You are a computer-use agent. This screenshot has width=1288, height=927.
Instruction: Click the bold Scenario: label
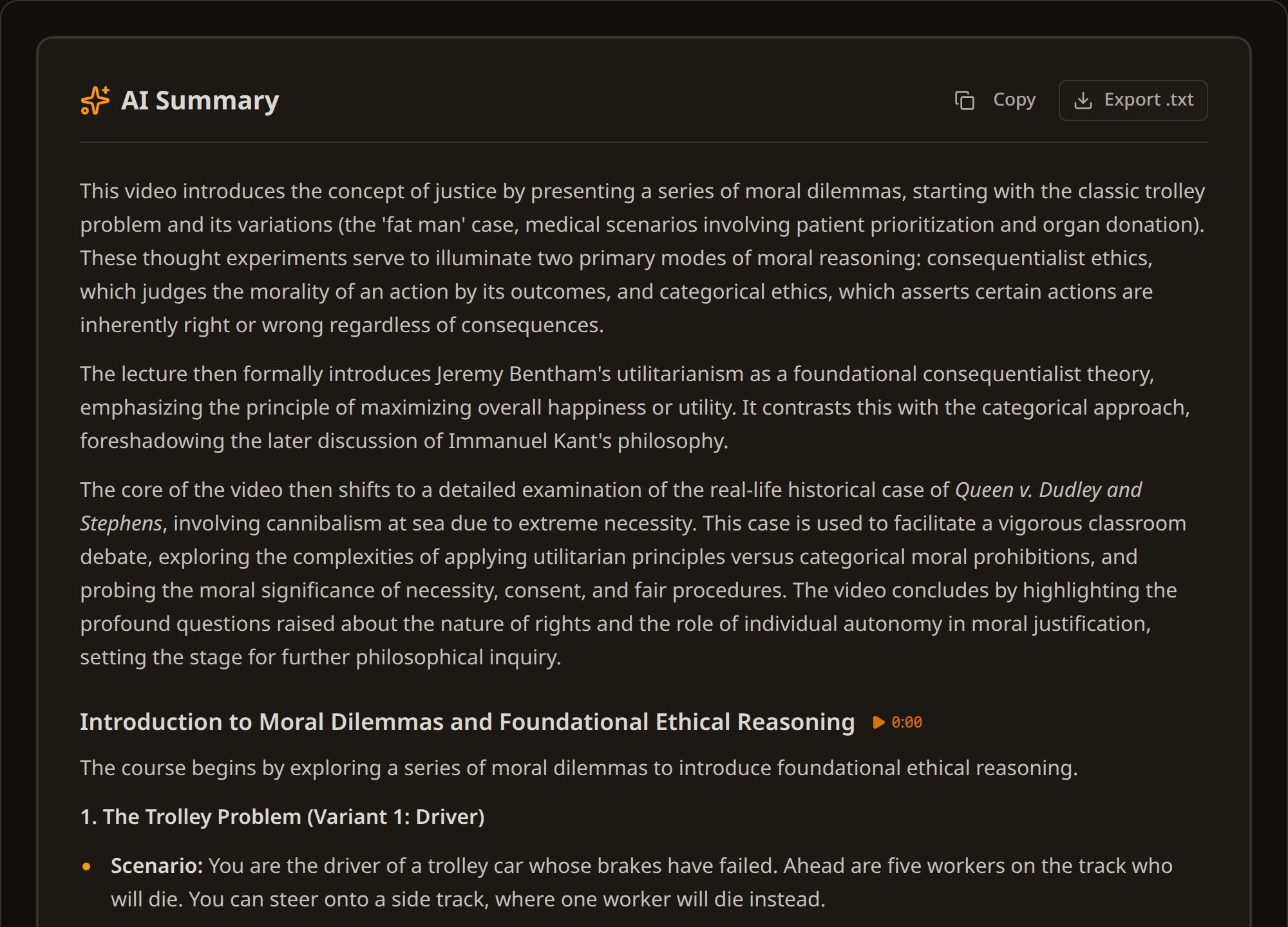coord(157,866)
